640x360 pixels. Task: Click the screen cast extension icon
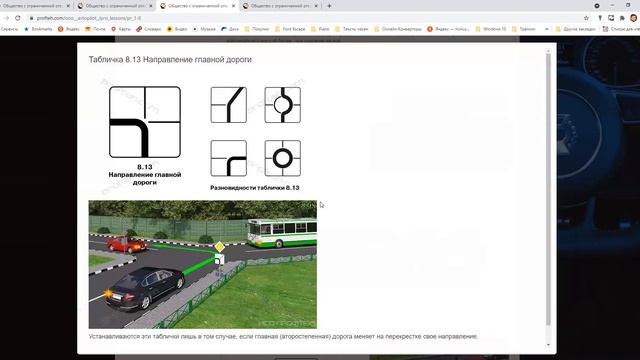pos(611,18)
